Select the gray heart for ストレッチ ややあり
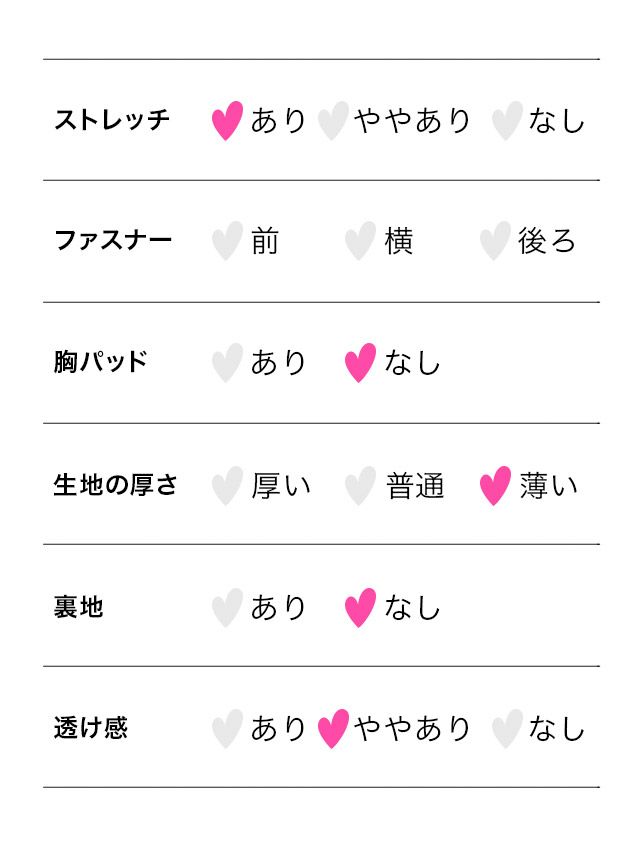Image resolution: width=640 pixels, height=854 pixels. (x=333, y=121)
